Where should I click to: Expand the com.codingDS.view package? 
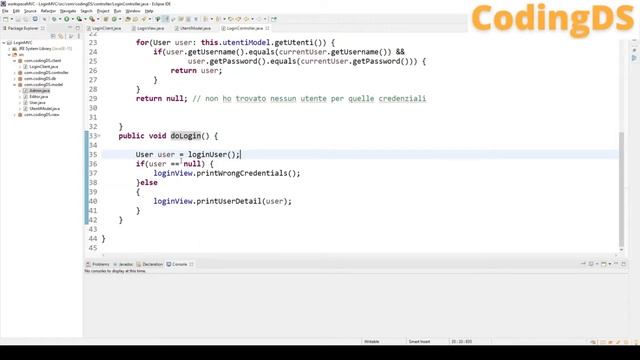15,115
